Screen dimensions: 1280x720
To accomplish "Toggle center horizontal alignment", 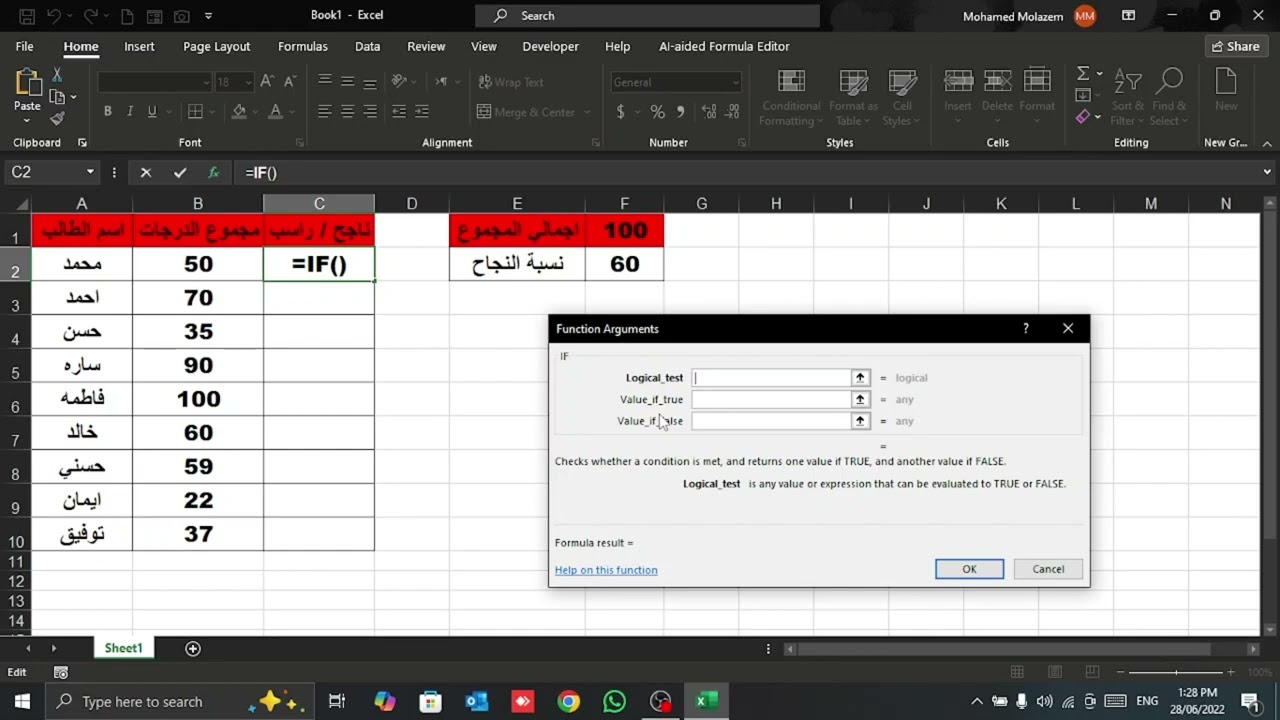I will [347, 112].
